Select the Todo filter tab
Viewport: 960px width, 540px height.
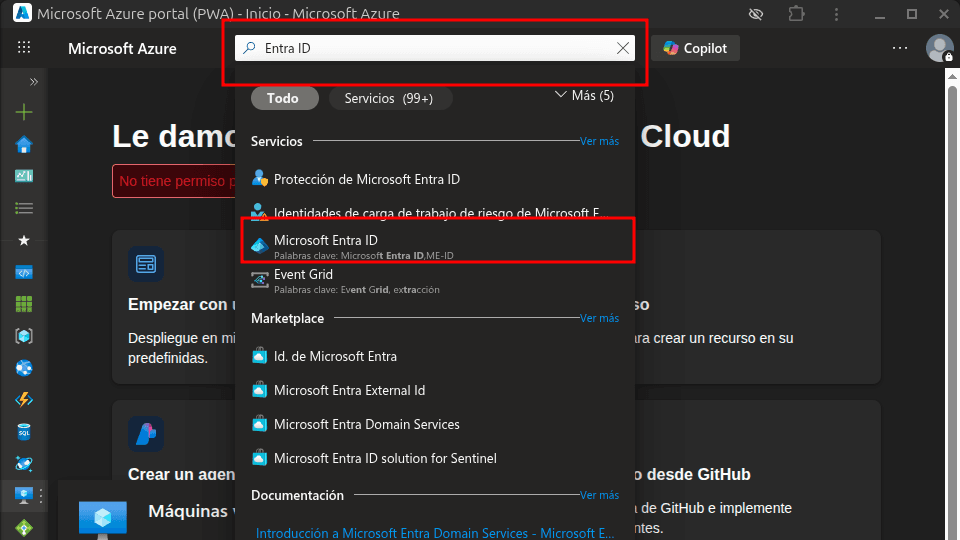click(284, 98)
